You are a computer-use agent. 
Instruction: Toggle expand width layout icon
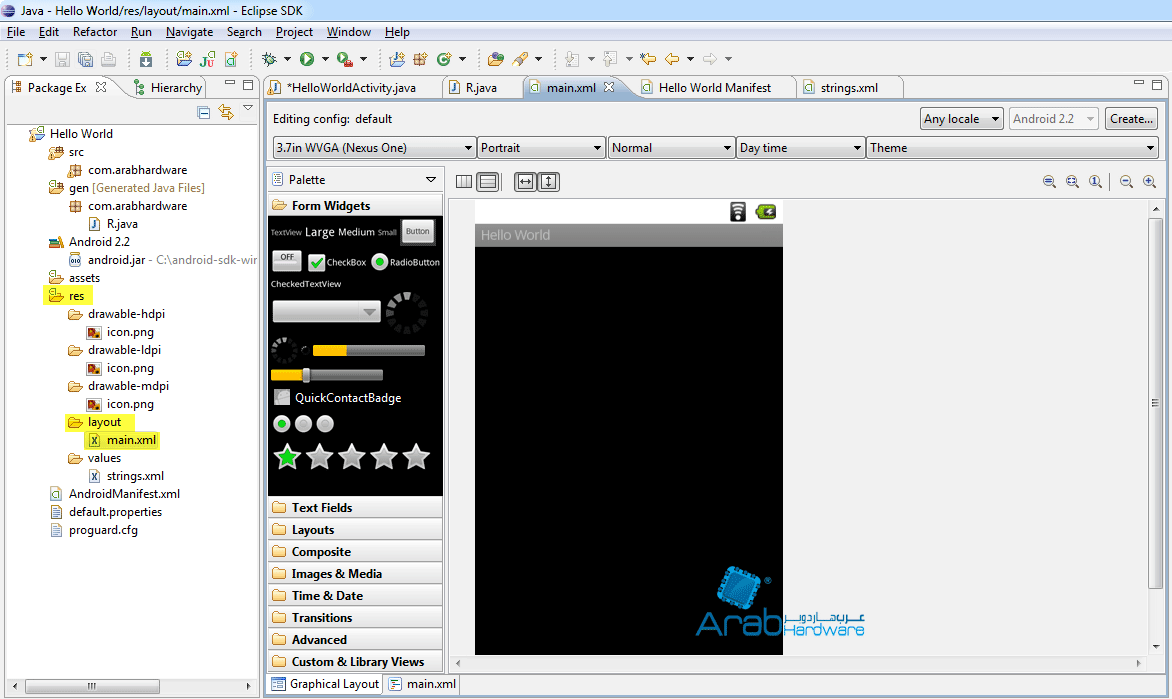(x=525, y=182)
